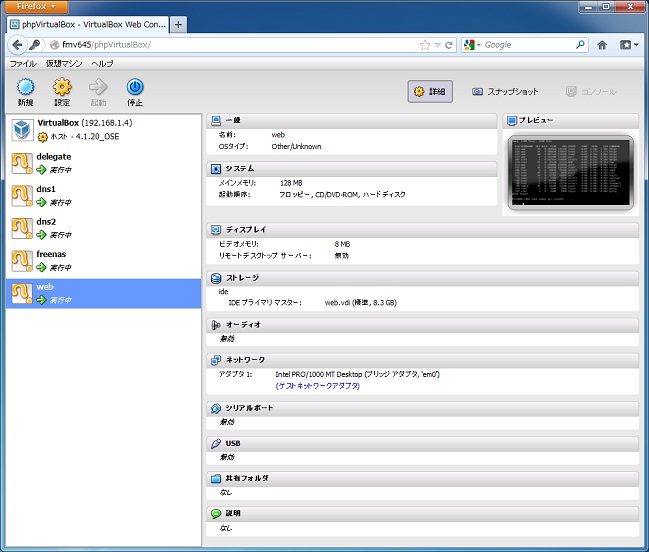The width and height of the screenshot is (649, 552).
Task: Select the freenas virtual machine
Action: (103, 261)
